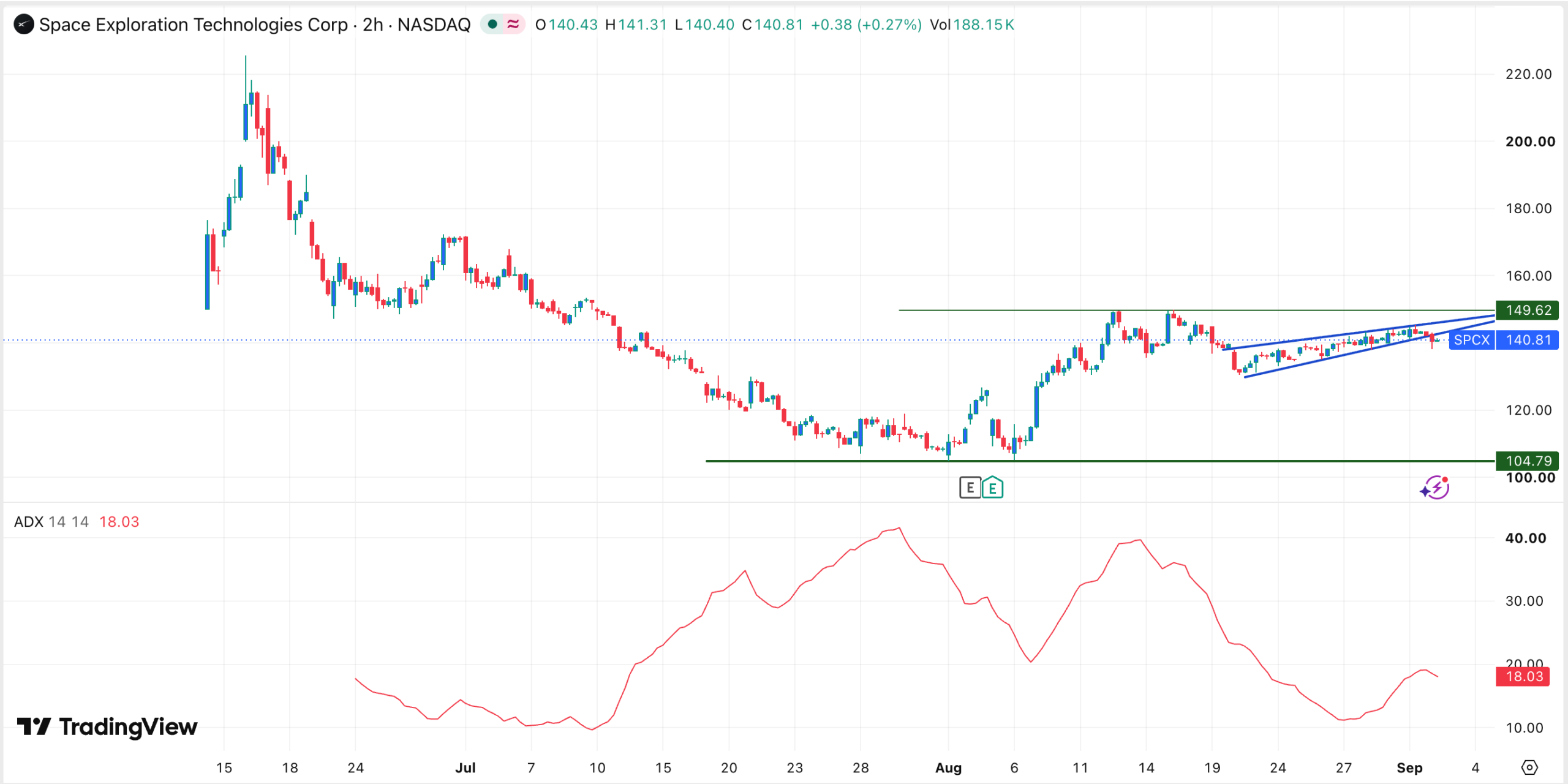Click the SPCX ticker price tag
1568x784 pixels.
[1472, 340]
